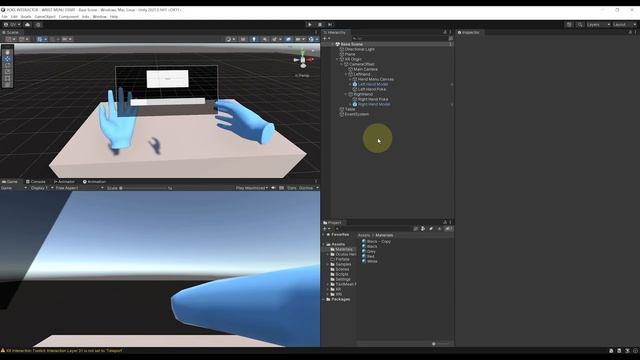Click the Step frame button
The image size is (640, 360).
330,24
